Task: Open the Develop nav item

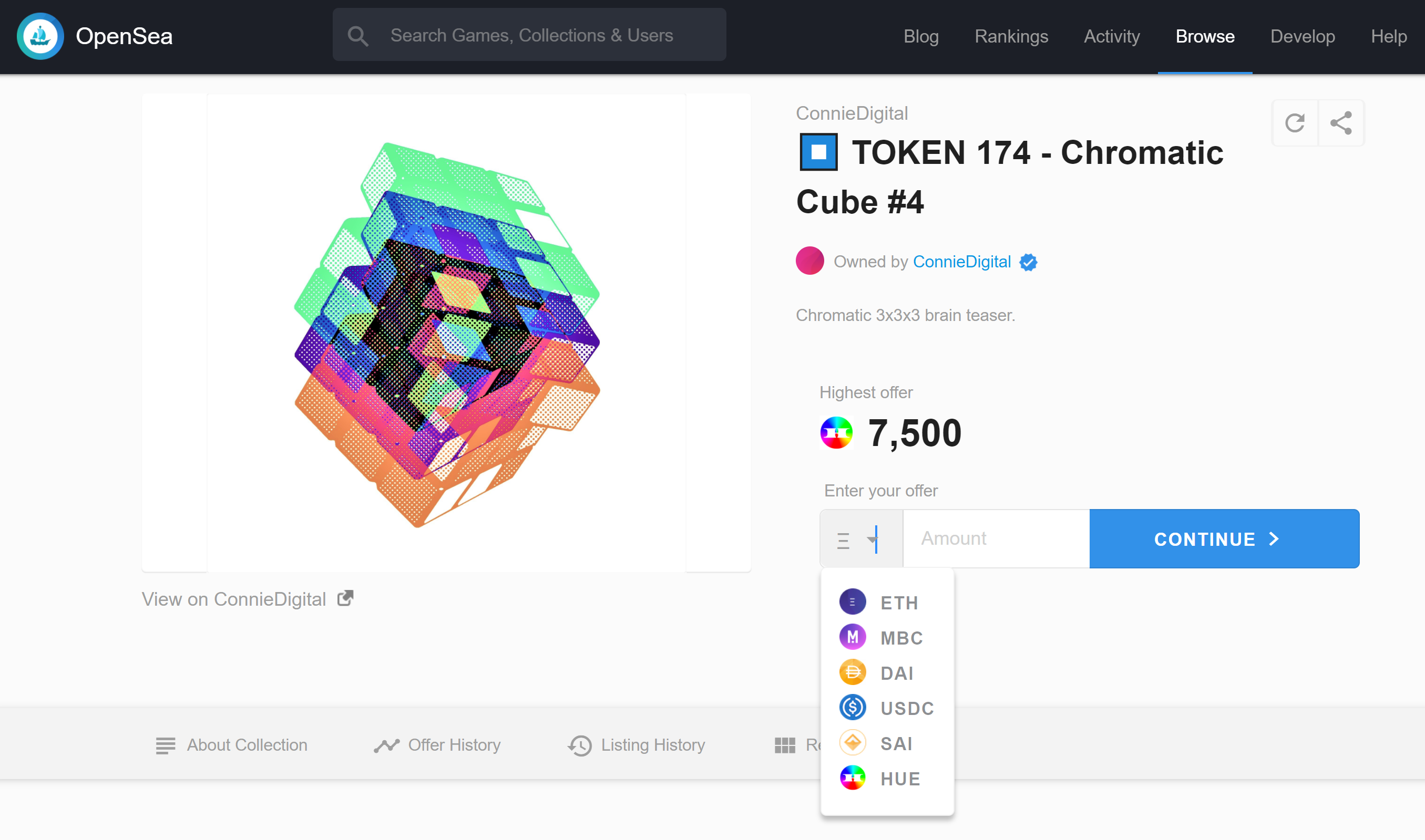Action: [1302, 36]
